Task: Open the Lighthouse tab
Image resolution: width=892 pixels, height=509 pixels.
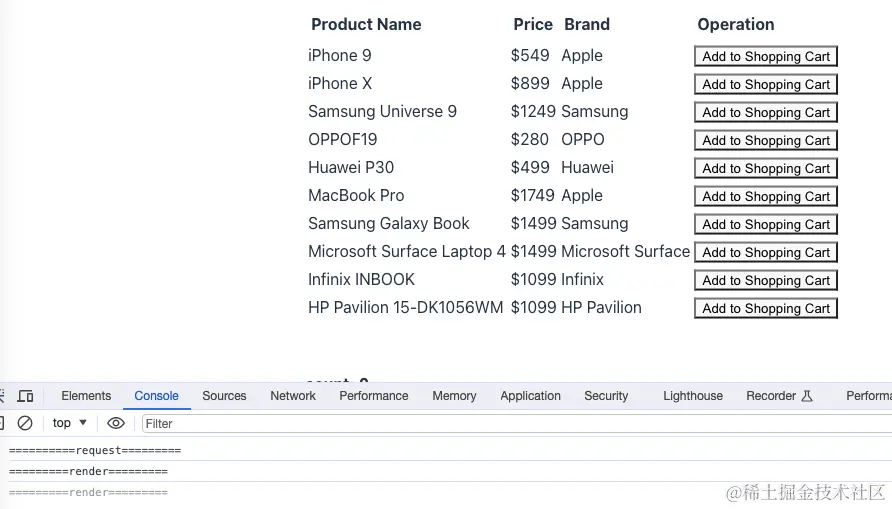Action: tap(693, 396)
